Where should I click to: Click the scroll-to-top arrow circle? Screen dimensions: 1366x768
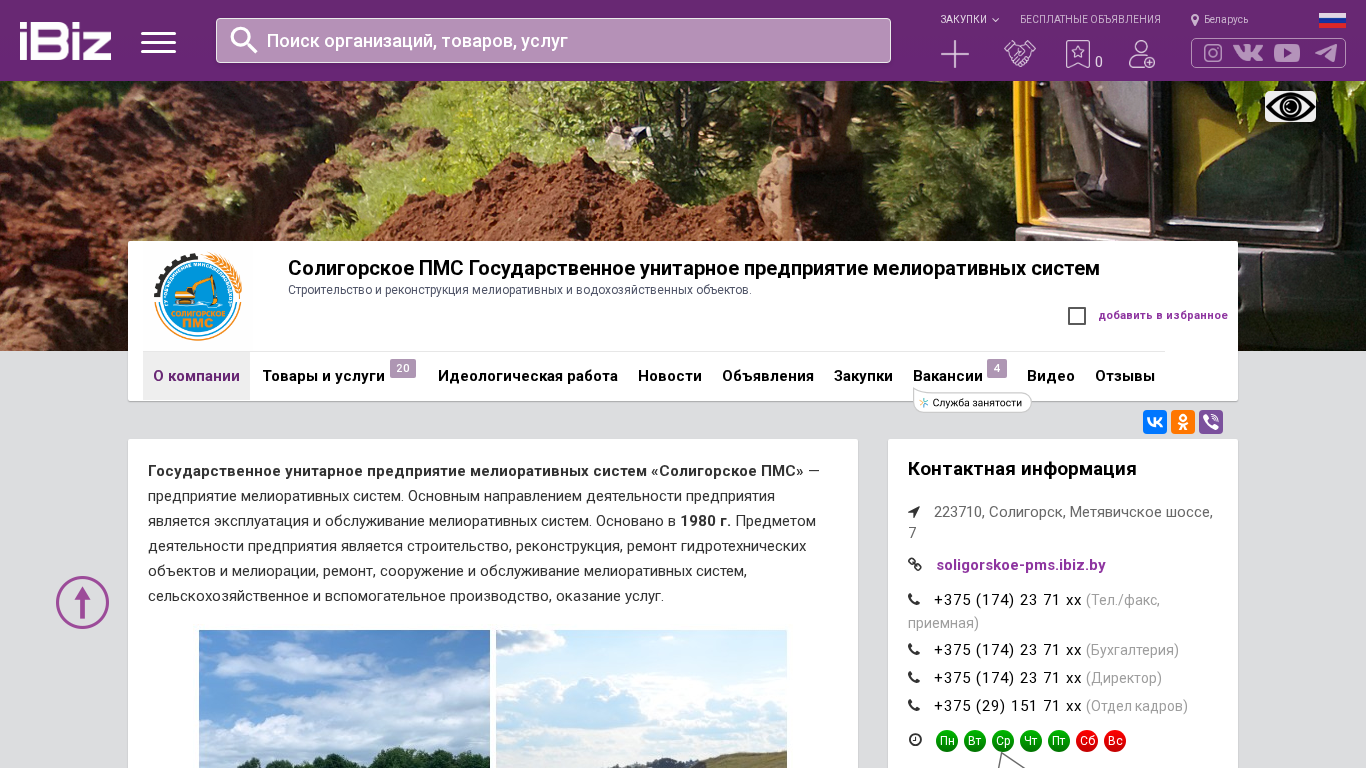82,602
